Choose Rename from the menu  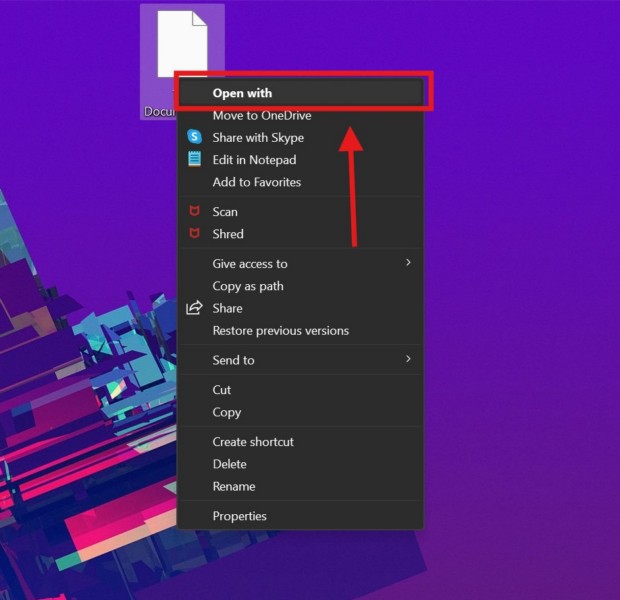point(233,486)
